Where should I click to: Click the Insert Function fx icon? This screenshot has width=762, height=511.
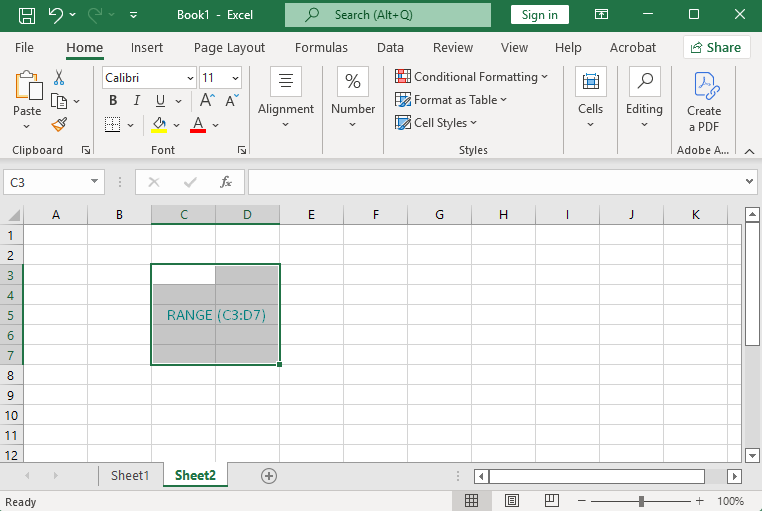click(x=226, y=182)
